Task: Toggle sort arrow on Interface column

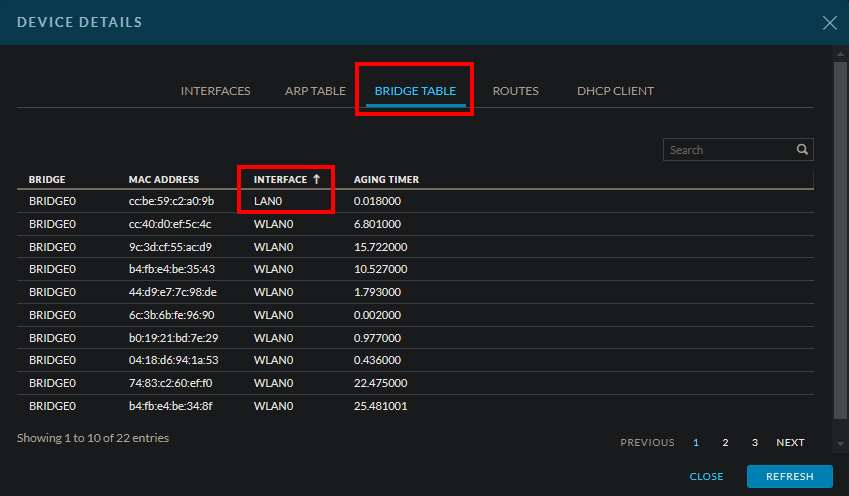Action: click(x=317, y=179)
